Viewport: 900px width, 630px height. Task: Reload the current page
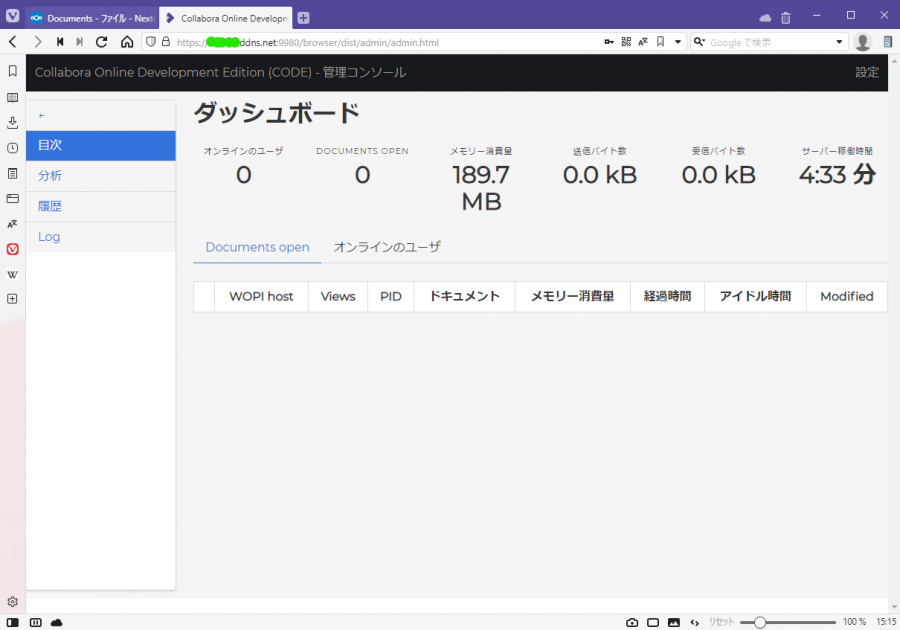101,42
